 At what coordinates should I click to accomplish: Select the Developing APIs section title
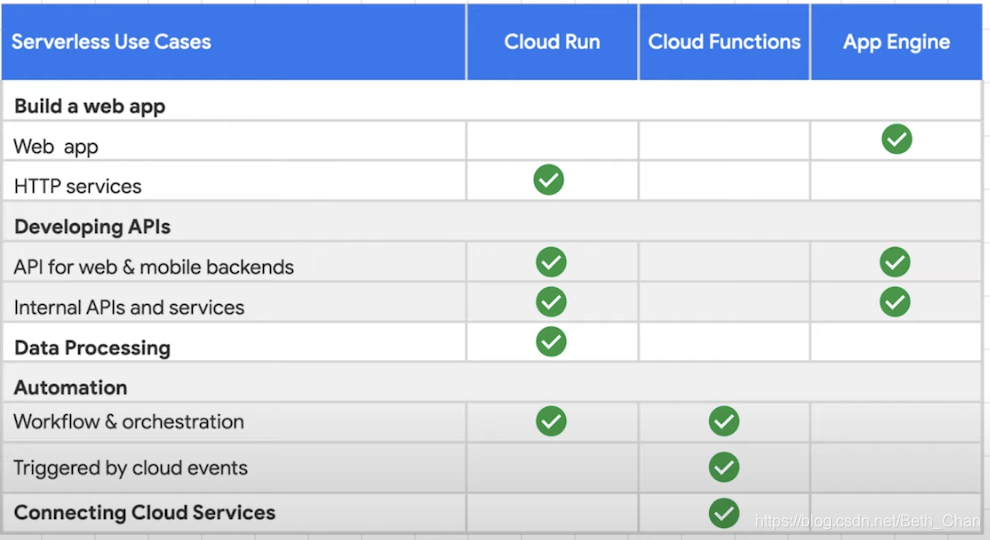[92, 227]
